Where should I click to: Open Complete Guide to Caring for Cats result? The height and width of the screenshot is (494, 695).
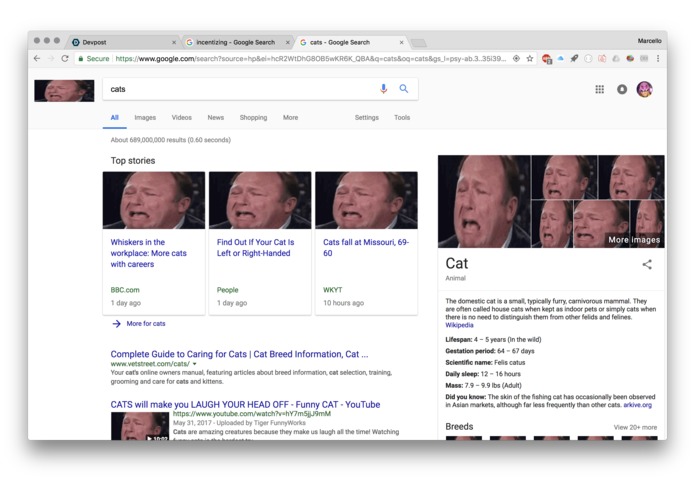point(239,354)
